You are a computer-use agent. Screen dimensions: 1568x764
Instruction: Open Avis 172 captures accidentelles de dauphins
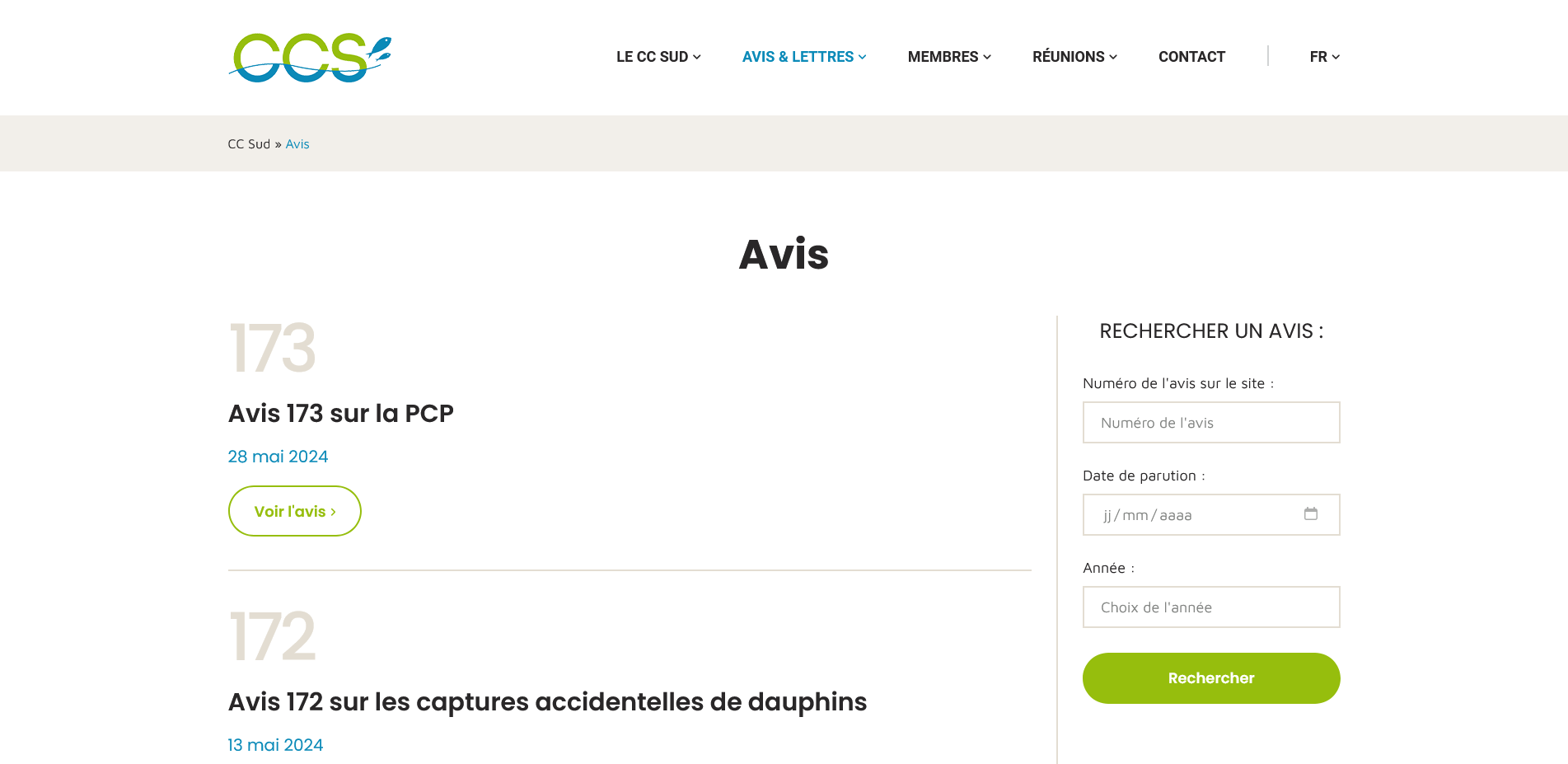(547, 701)
